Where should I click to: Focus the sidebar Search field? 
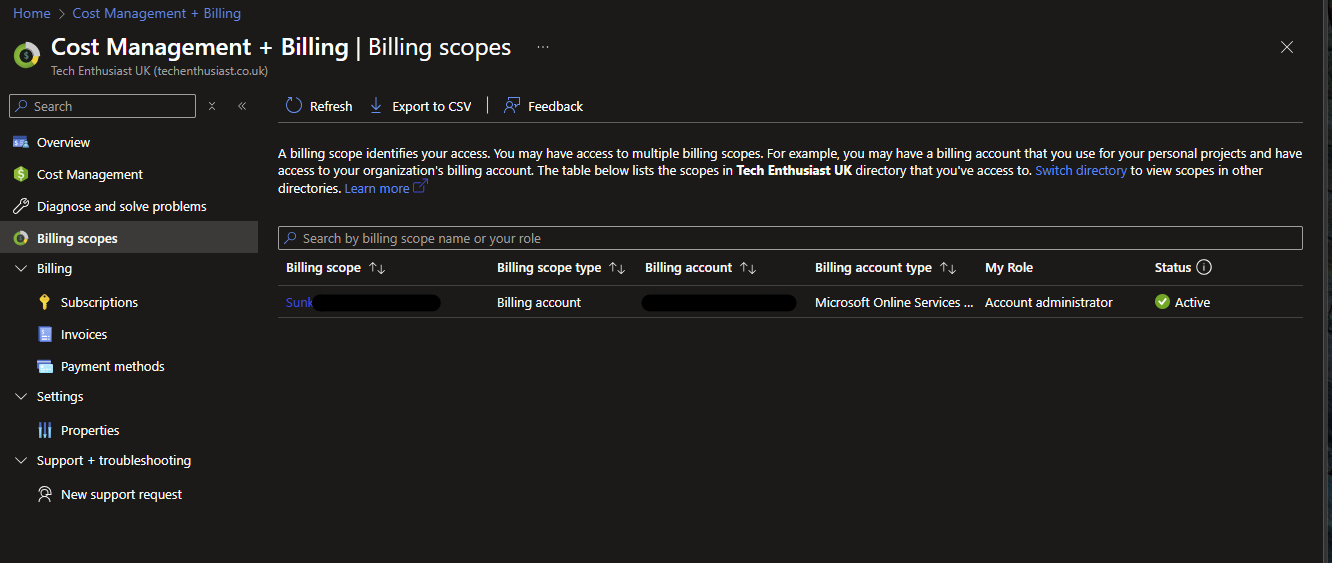(102, 106)
